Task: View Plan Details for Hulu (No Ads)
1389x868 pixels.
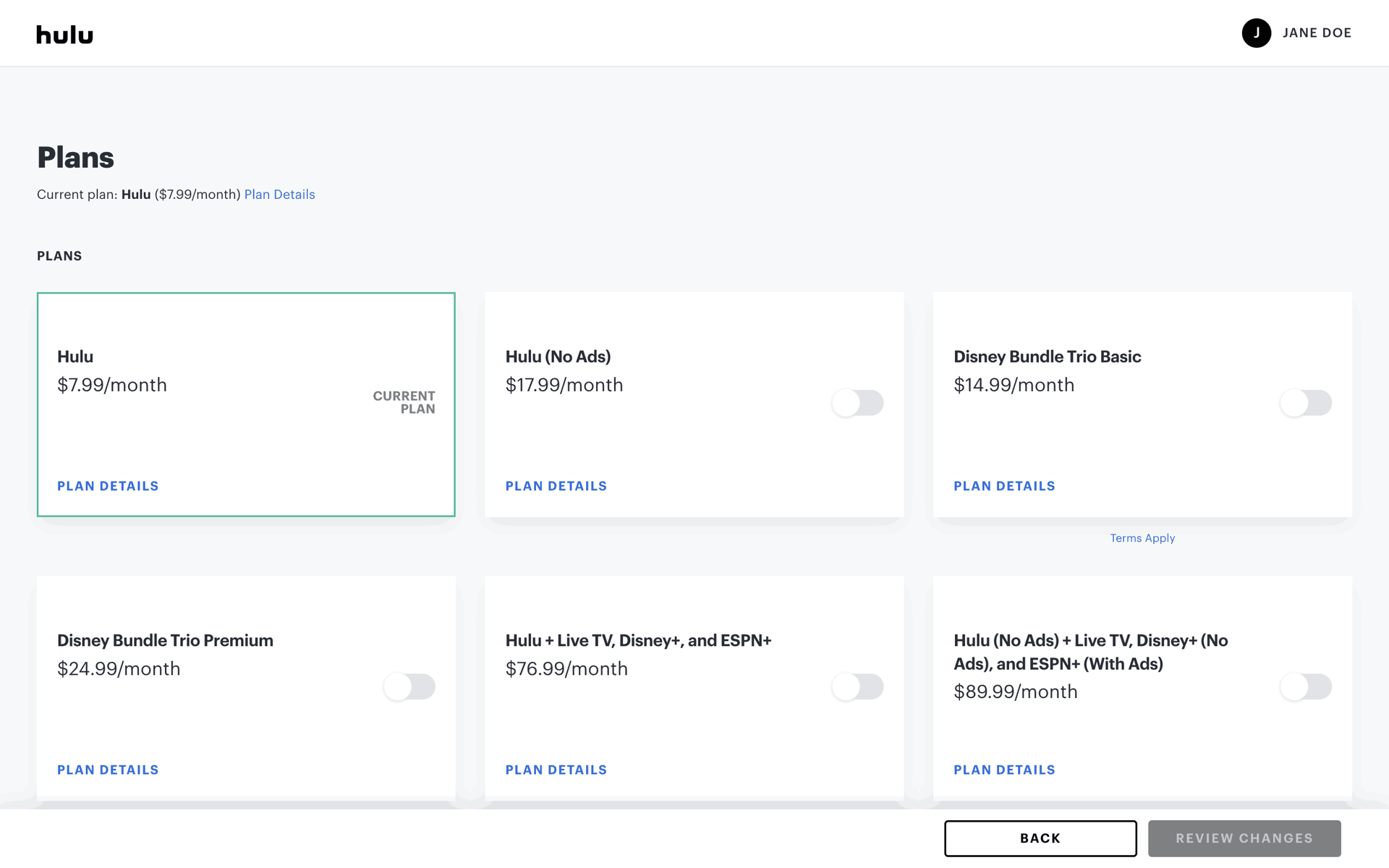Action: tap(556, 486)
